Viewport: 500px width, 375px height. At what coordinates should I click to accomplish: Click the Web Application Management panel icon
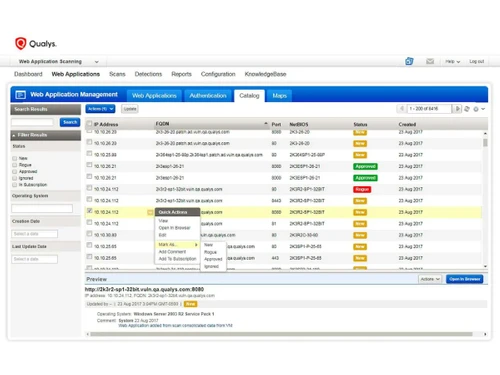(20, 95)
